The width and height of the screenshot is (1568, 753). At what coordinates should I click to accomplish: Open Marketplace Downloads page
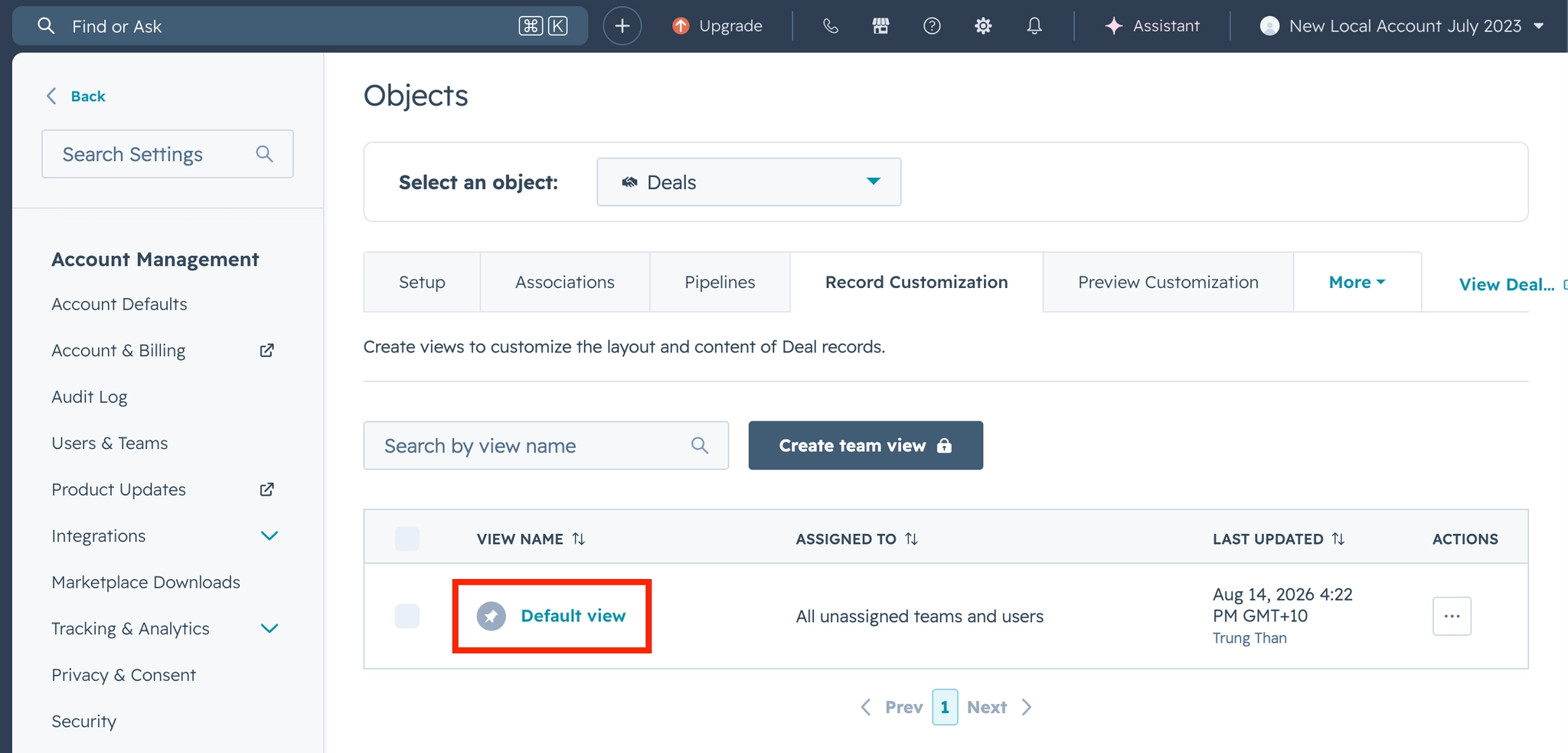pos(145,582)
